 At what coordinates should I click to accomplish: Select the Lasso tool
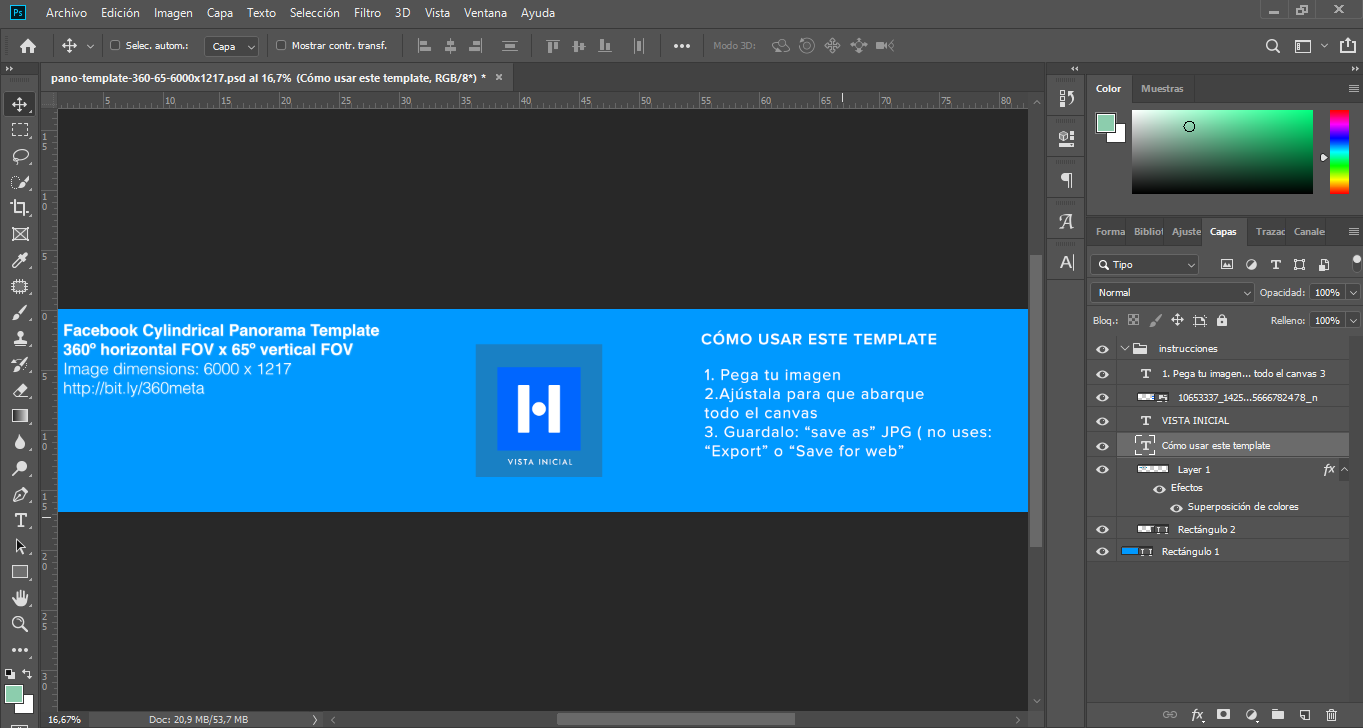click(x=20, y=157)
